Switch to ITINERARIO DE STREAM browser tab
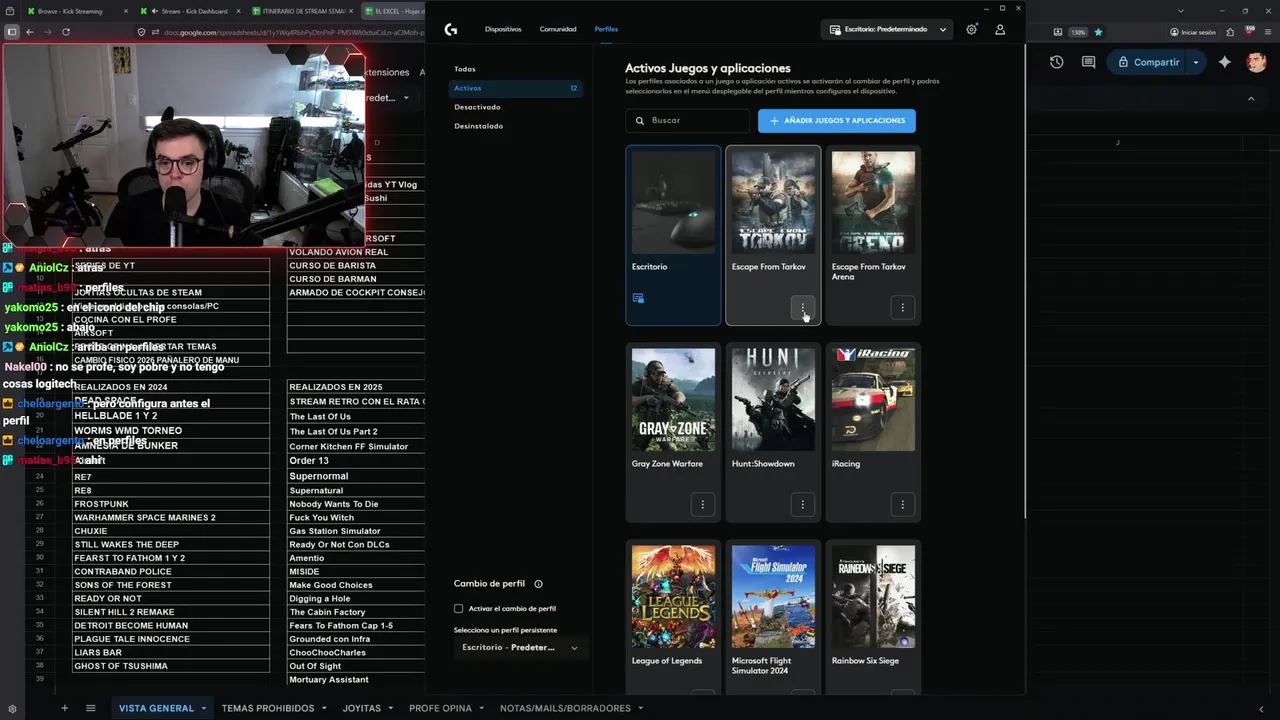 point(304,11)
